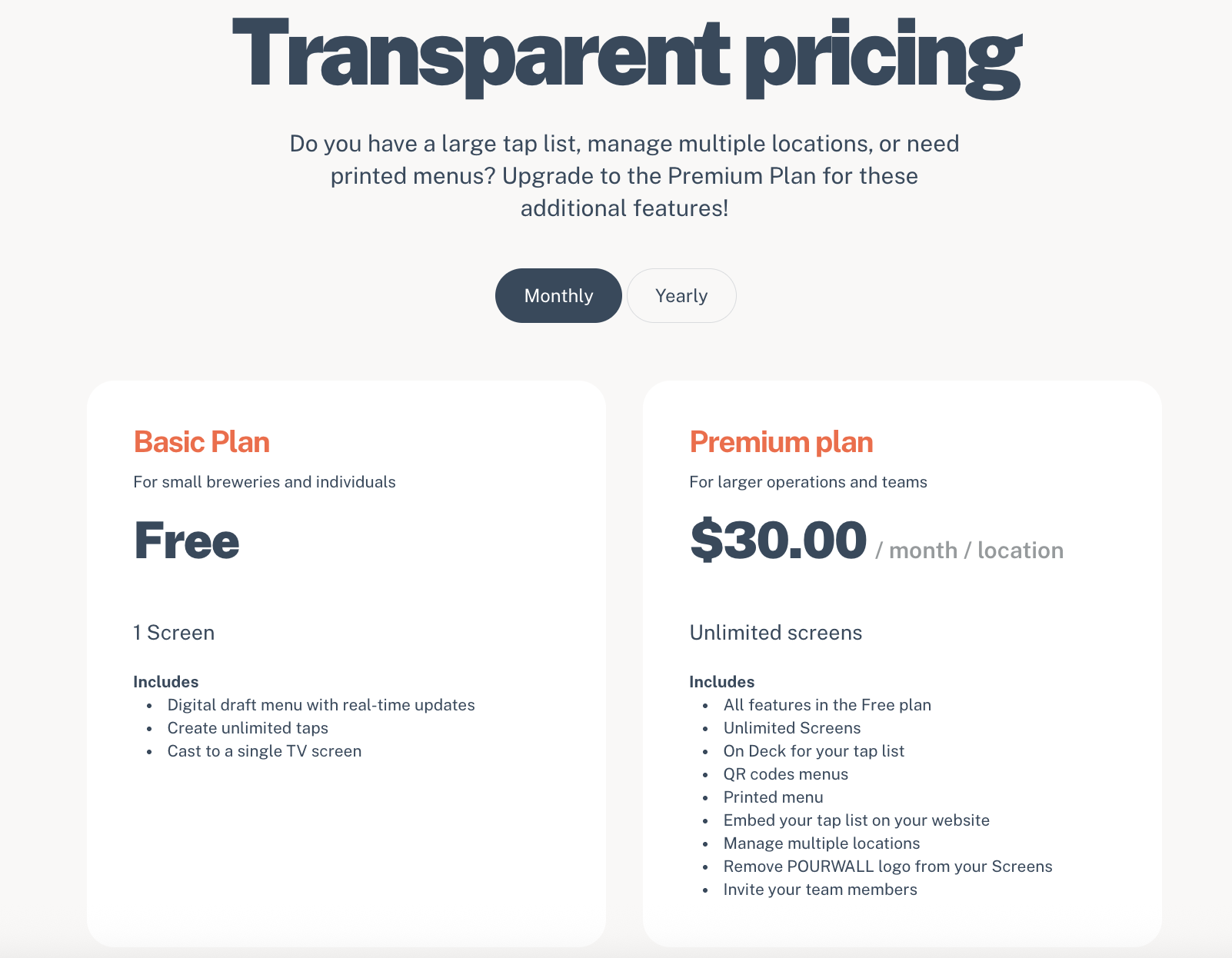
Task: Click the Premium plan title
Action: 781,442
